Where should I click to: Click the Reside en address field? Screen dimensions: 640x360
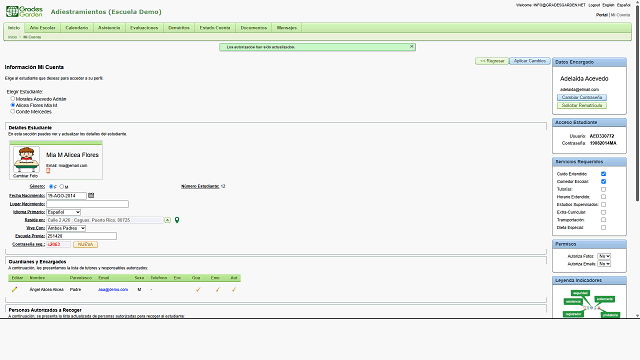(x=105, y=220)
